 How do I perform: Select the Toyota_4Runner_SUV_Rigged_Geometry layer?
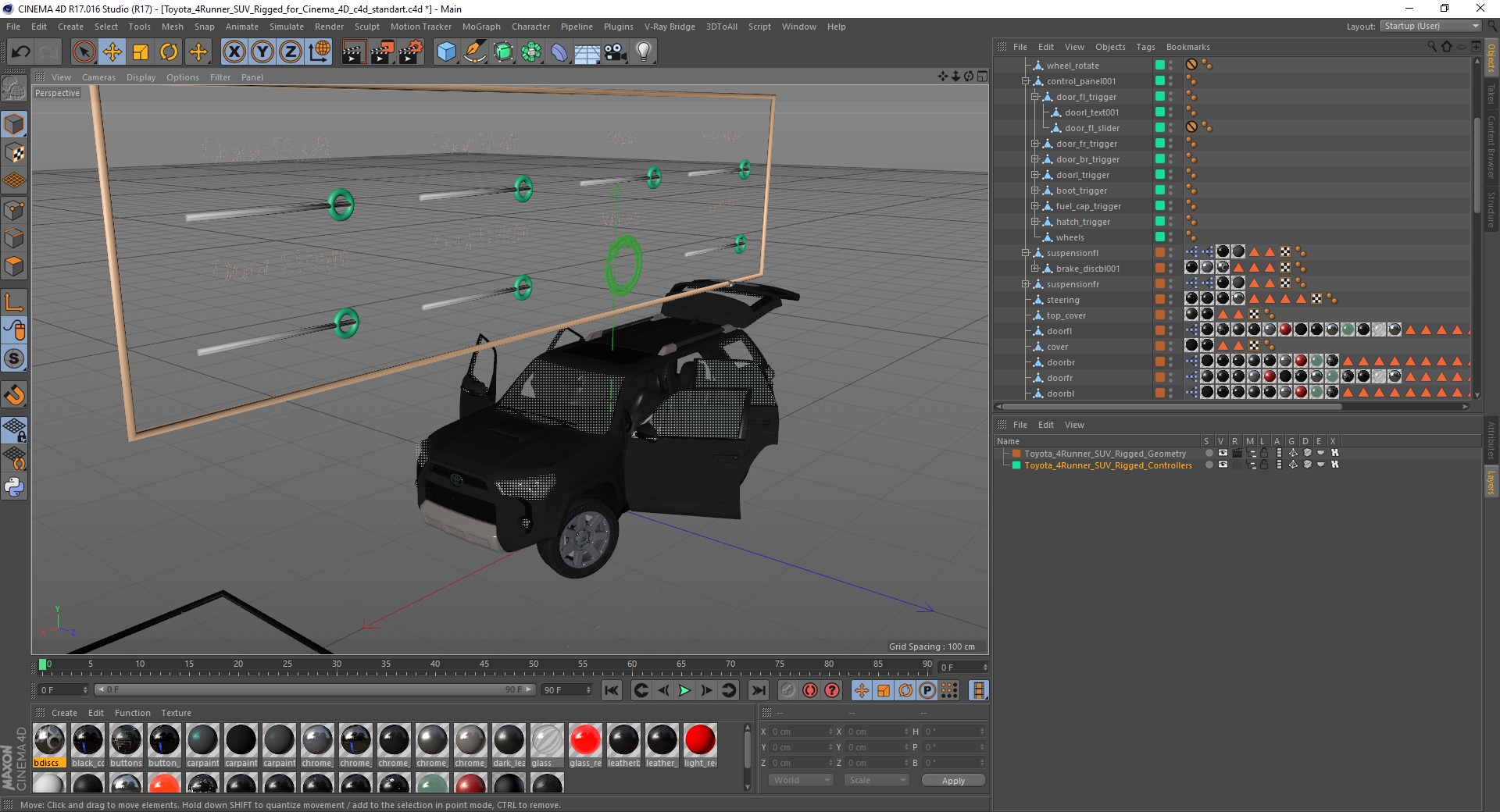1105,454
